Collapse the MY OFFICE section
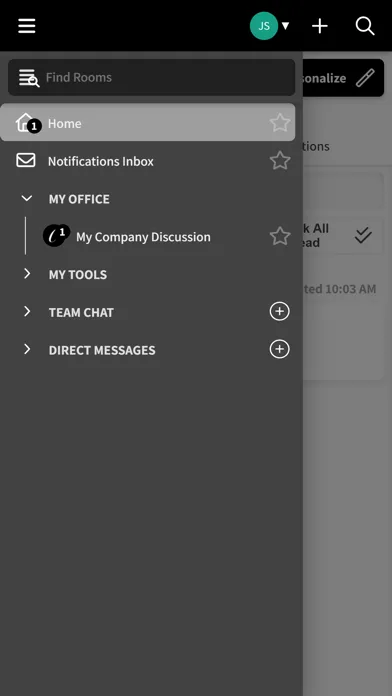The image size is (392, 696). coord(27,198)
